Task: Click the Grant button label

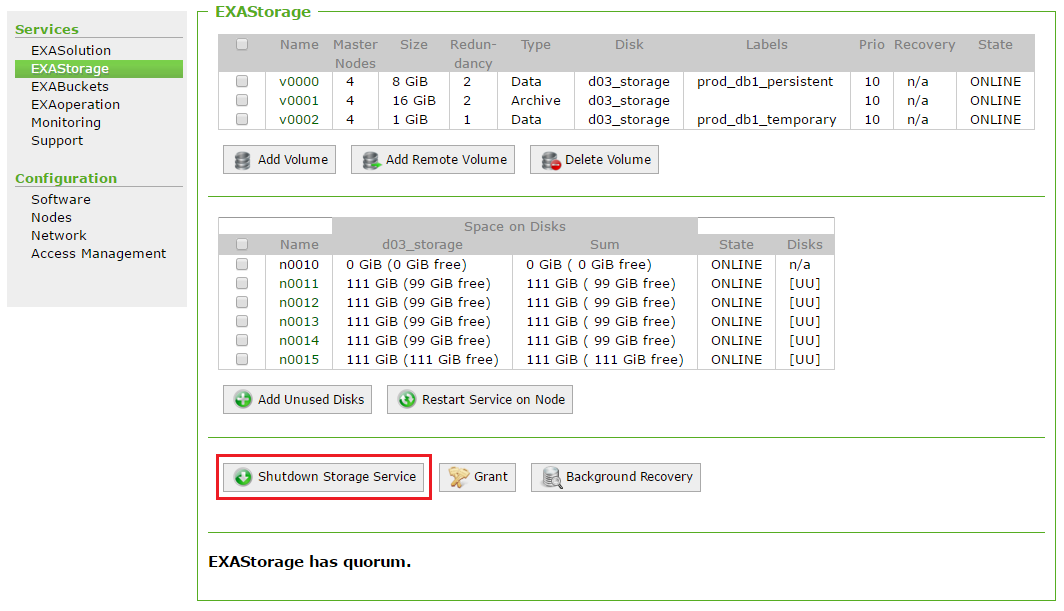Action: 491,477
